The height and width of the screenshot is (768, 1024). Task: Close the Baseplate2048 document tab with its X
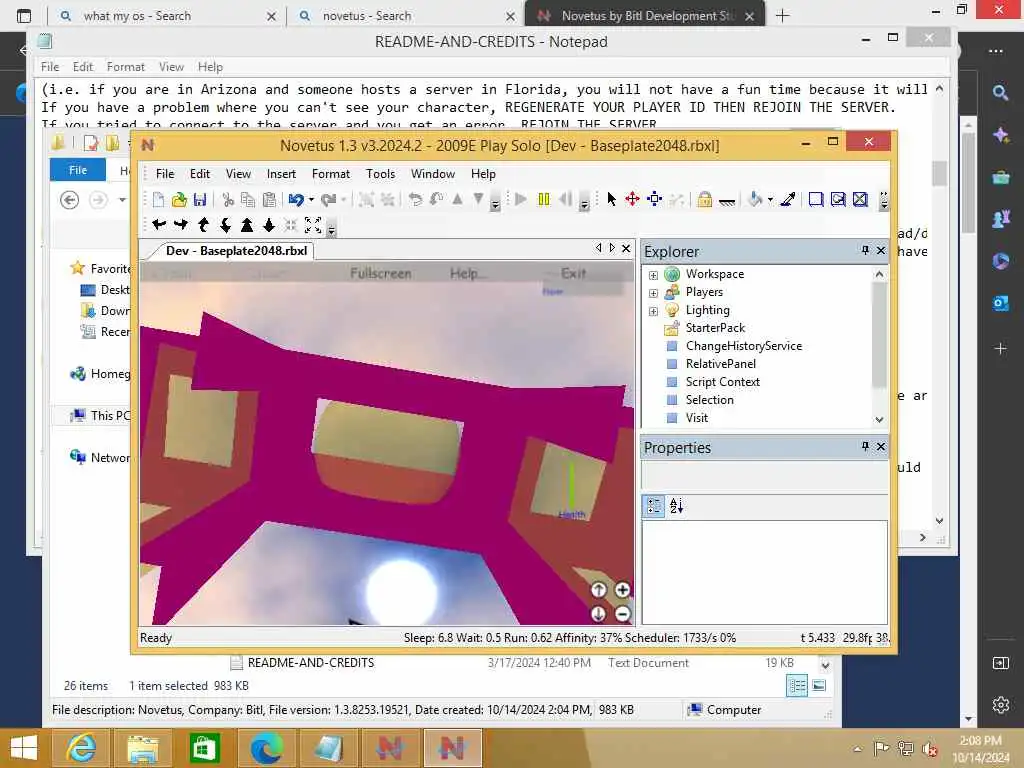pyautogui.click(x=626, y=248)
